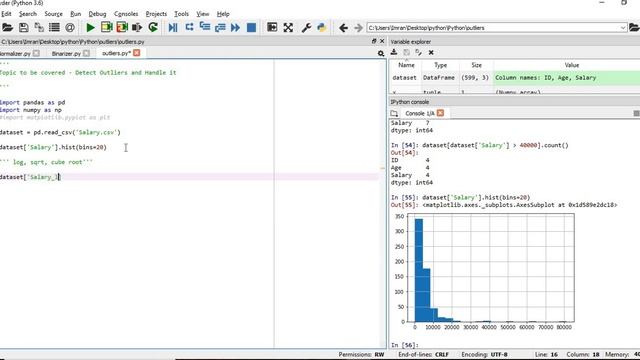Close Console 1/A tab

440,113
